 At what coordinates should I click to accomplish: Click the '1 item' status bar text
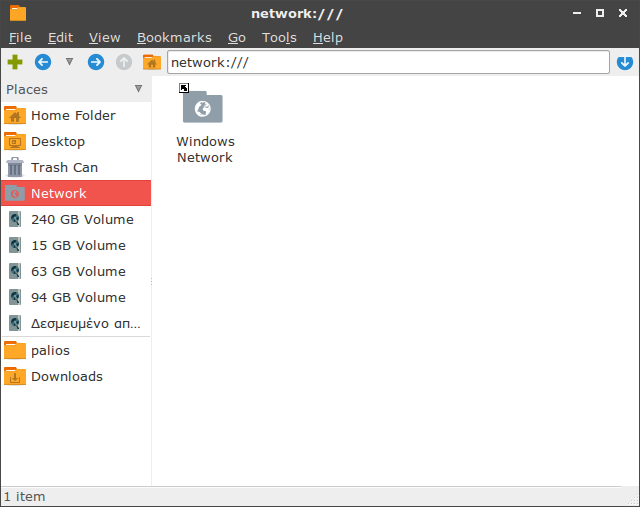coord(24,497)
